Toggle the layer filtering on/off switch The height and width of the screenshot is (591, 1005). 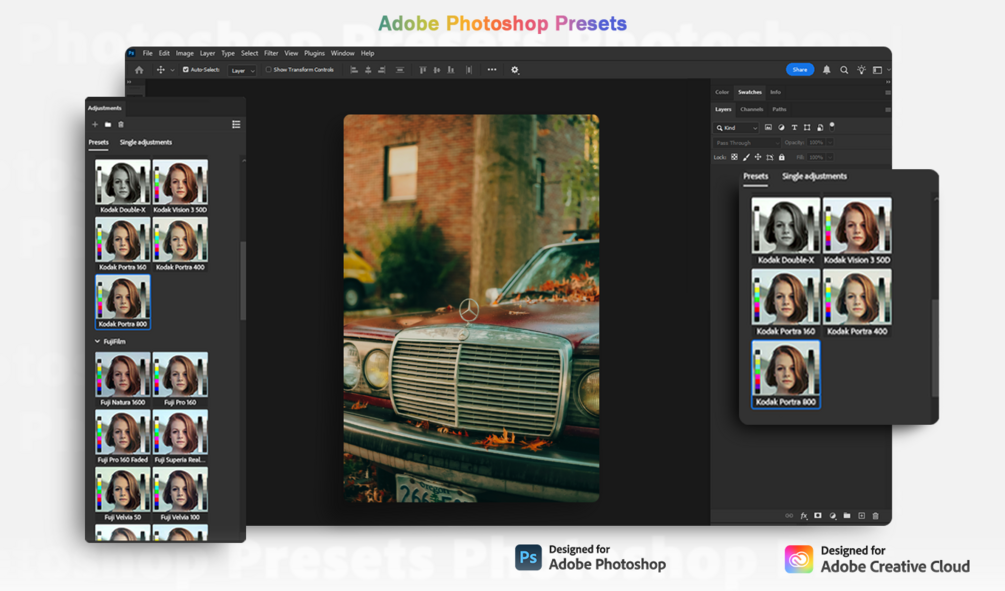click(x=832, y=126)
